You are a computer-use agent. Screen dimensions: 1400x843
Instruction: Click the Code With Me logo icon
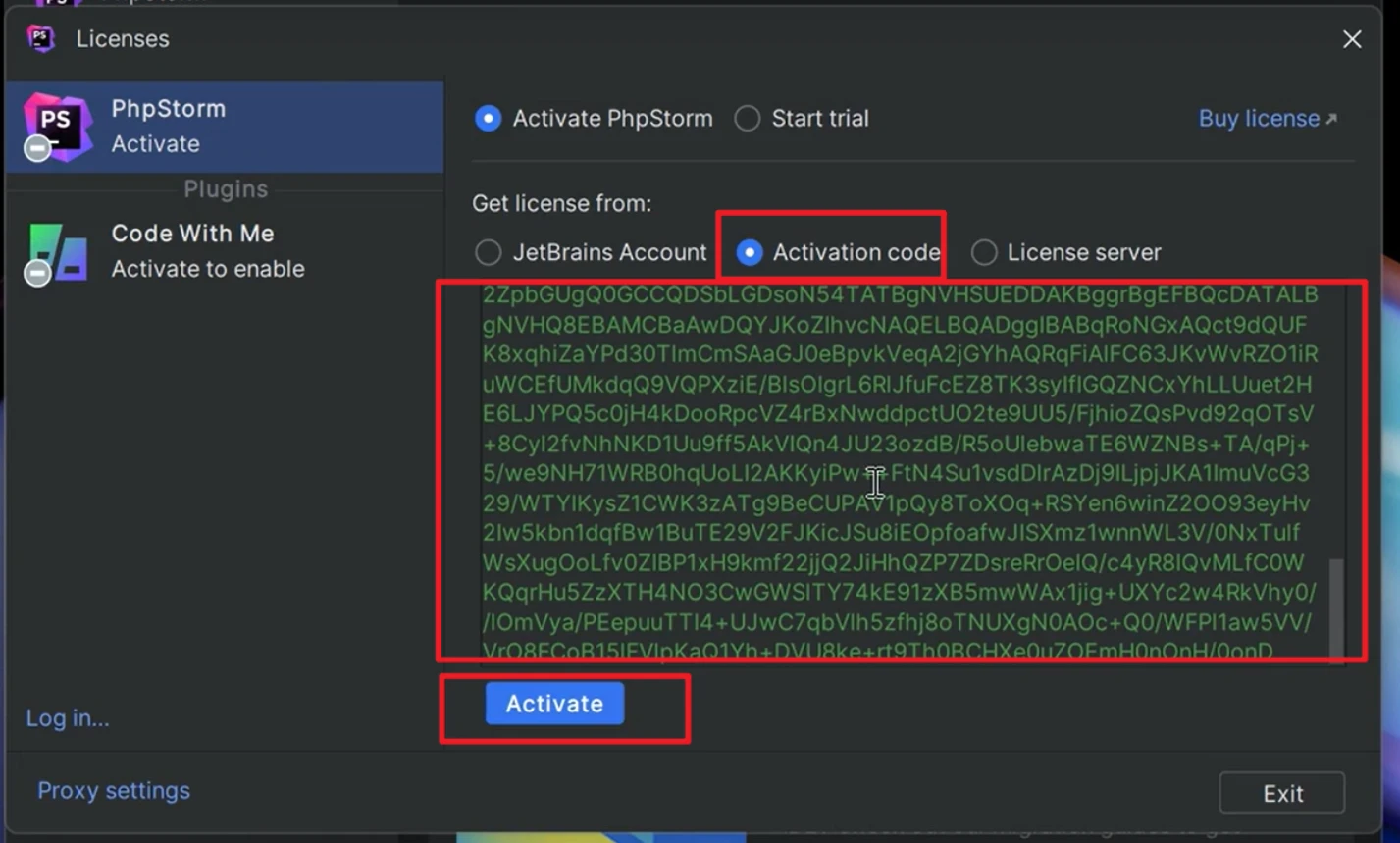[x=56, y=253]
